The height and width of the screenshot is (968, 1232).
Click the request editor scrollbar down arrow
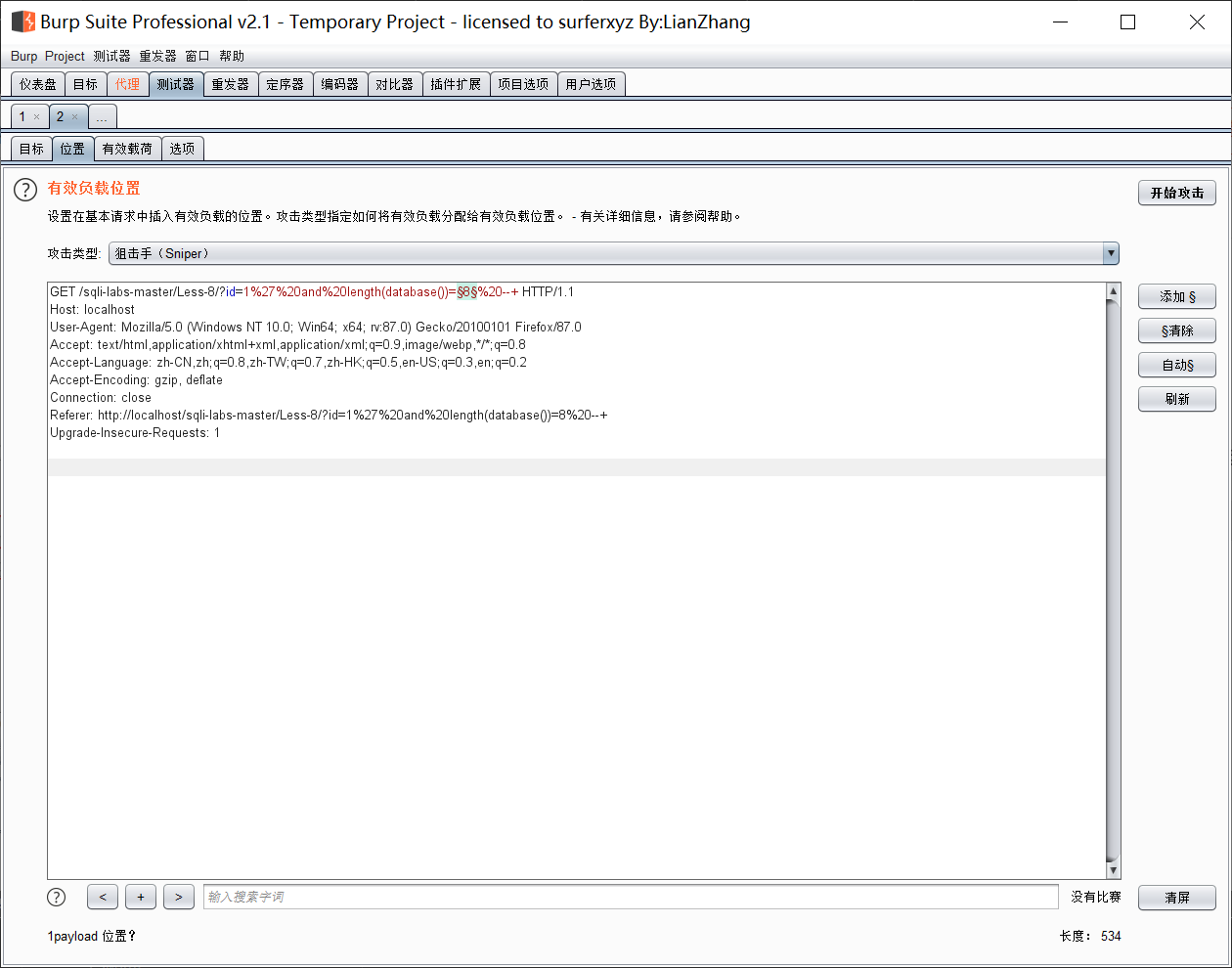click(1113, 870)
